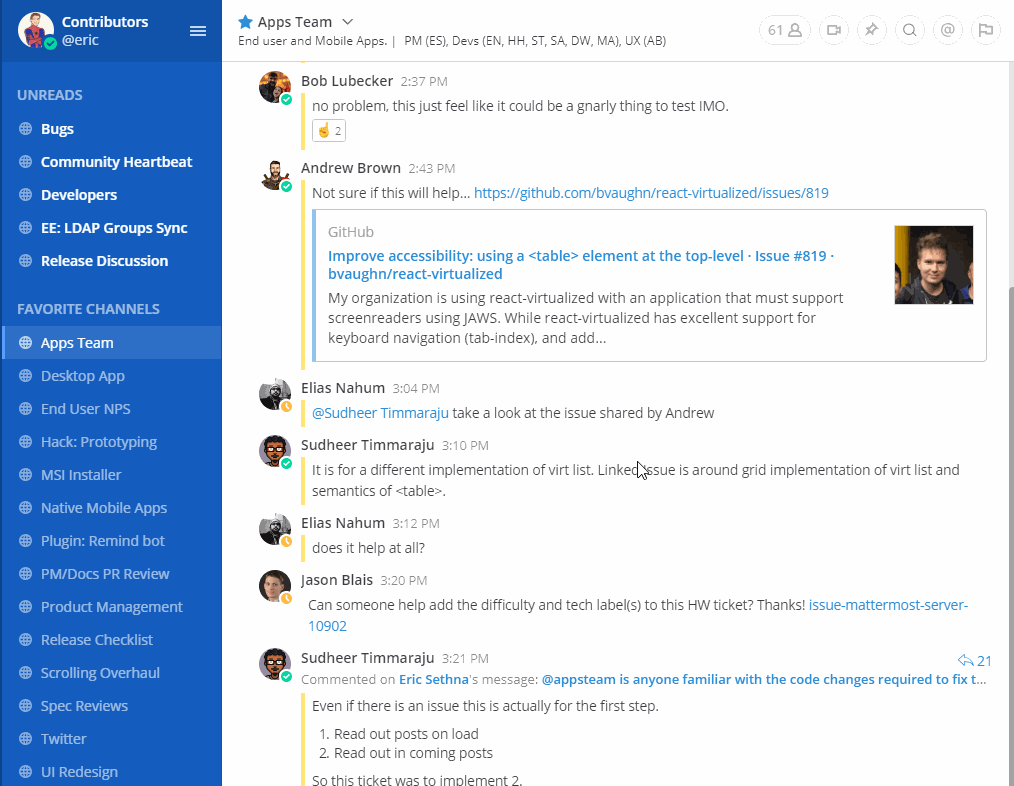Click Eric's profile avatar in sidebar
Image resolution: width=1014 pixels, height=786 pixels.
pyautogui.click(x=36, y=30)
